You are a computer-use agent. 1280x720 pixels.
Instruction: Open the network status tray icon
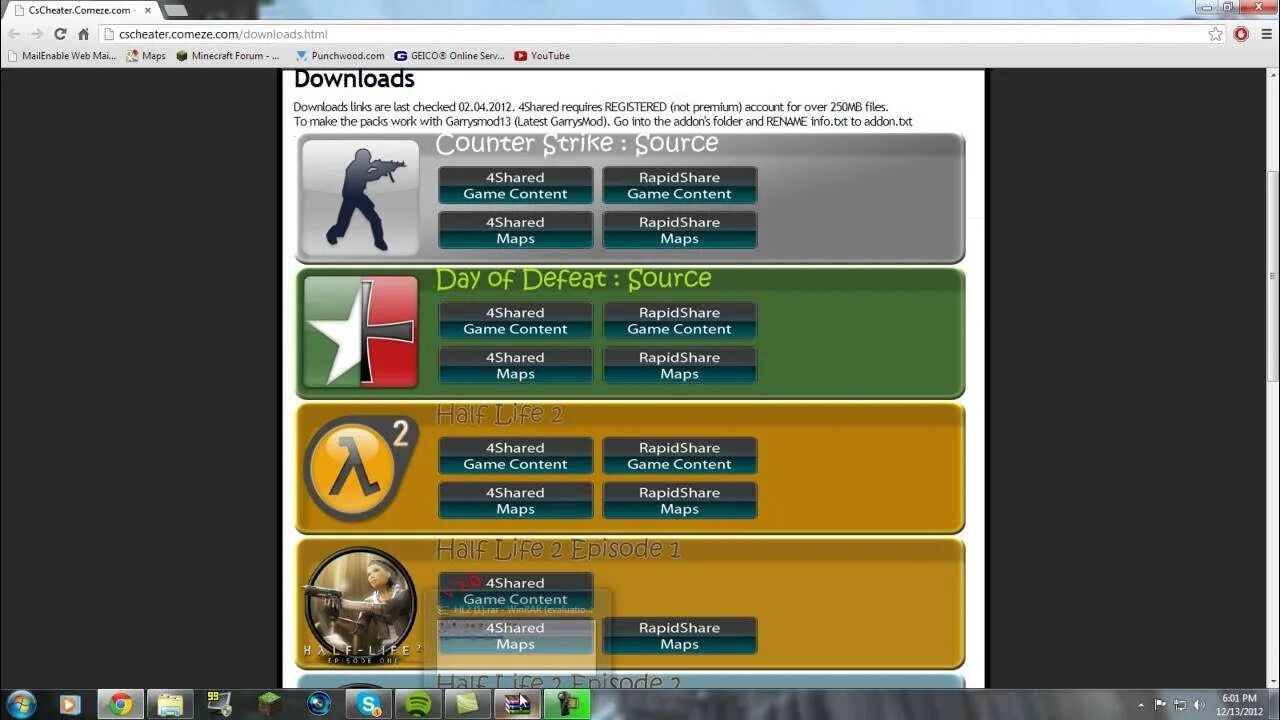pos(1180,705)
